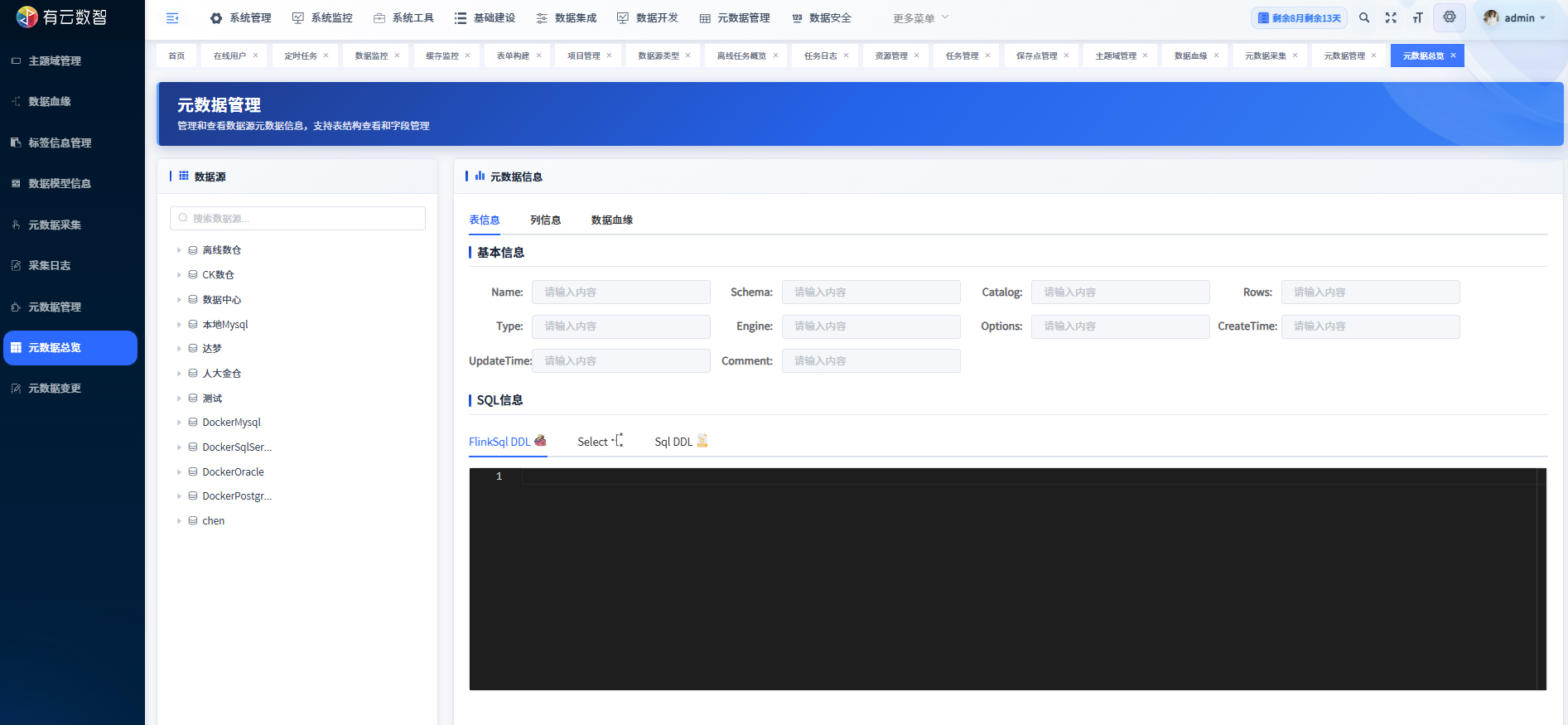Expand the 离线数仓 data source node

tap(179, 250)
